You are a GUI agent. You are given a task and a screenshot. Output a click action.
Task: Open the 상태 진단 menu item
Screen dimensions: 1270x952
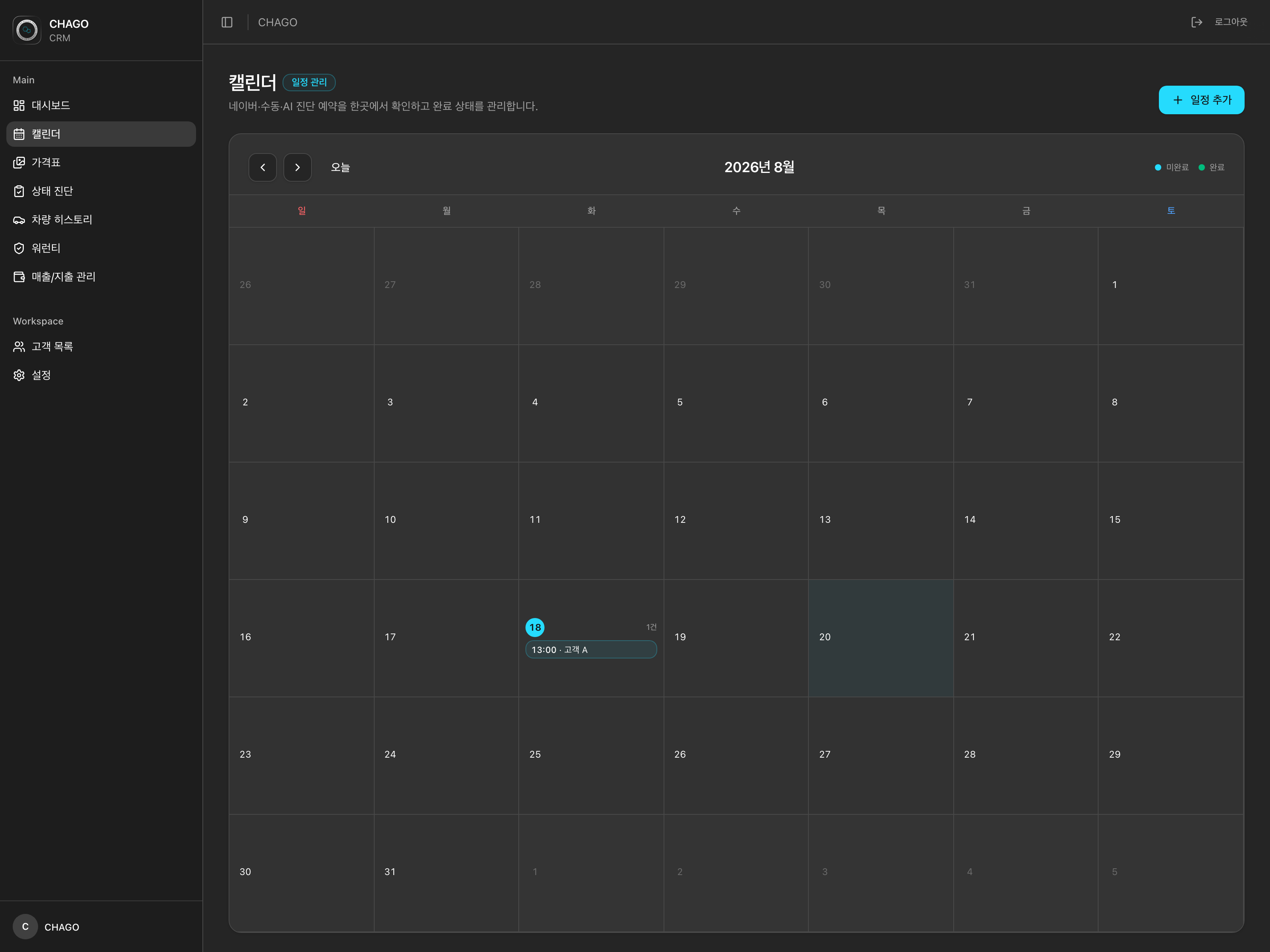point(101,191)
